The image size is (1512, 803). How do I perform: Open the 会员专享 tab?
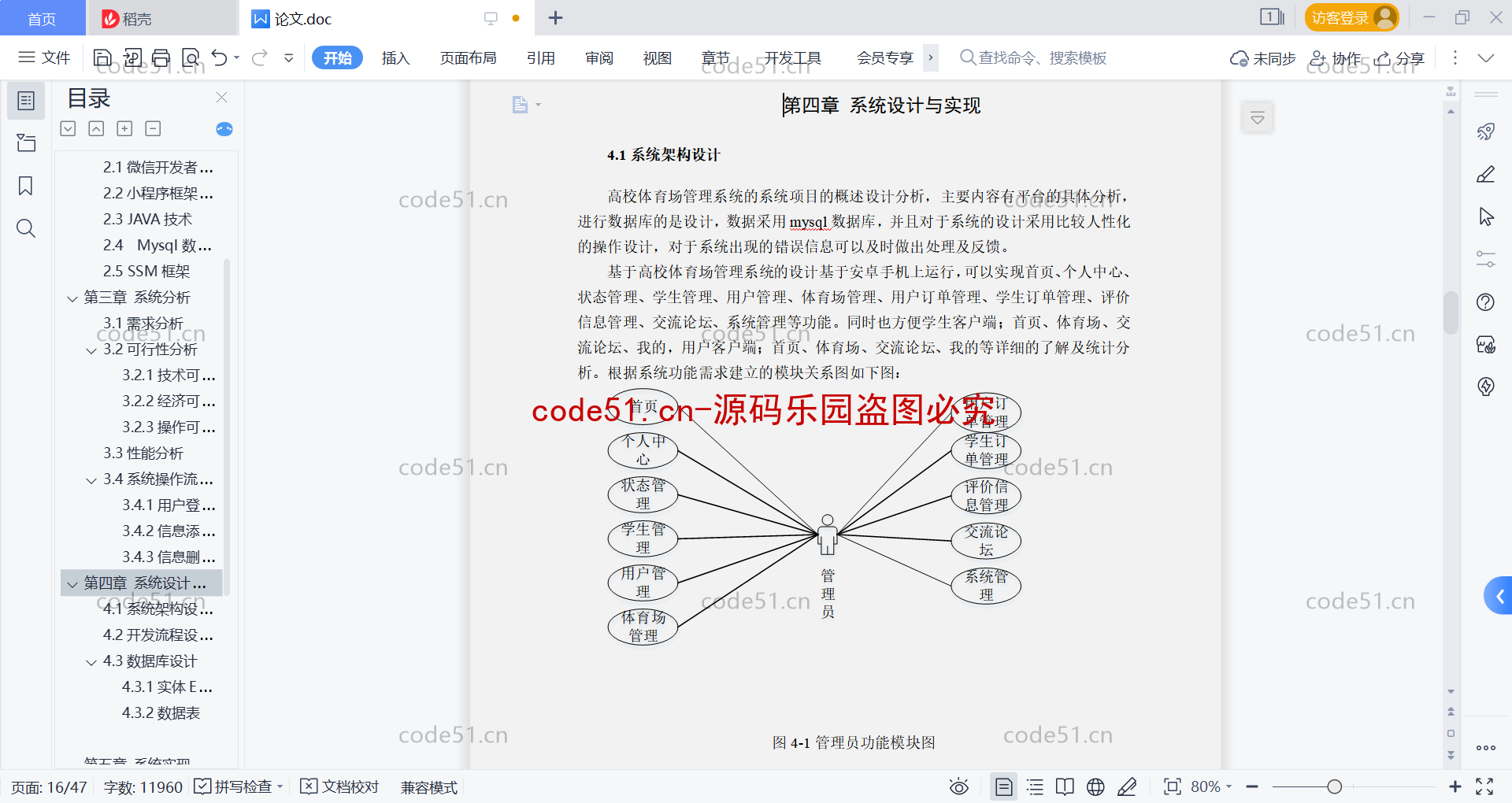point(884,57)
